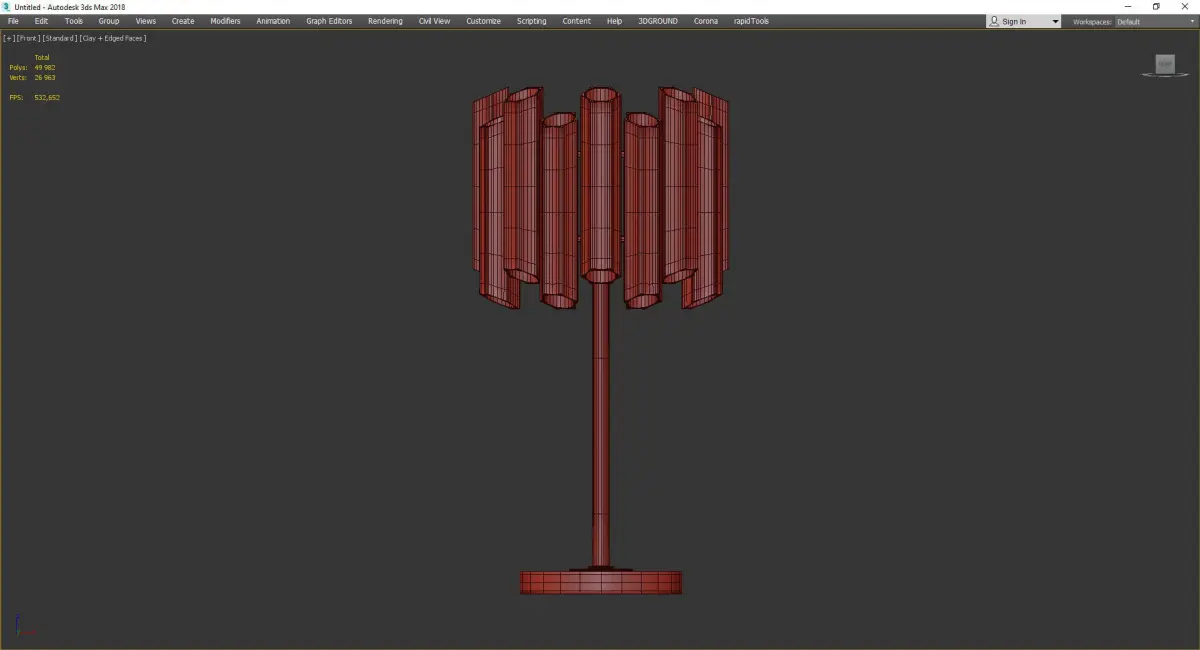Open the Content menu
This screenshot has height=650, width=1200.
pyautogui.click(x=576, y=21)
